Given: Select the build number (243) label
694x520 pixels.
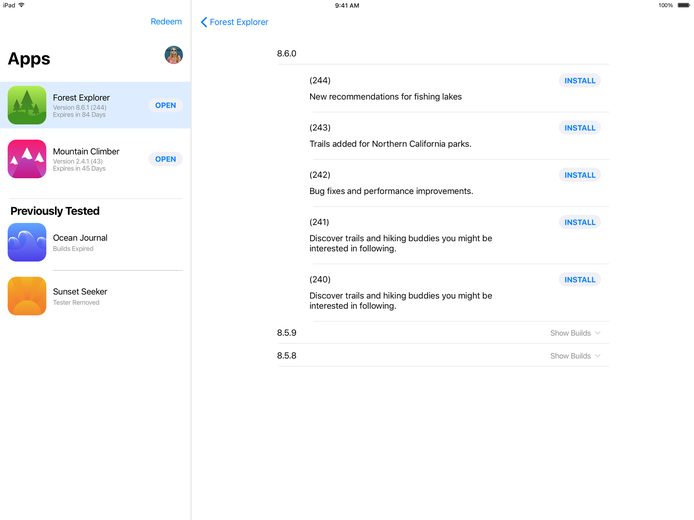Looking at the screenshot, I should click(x=320, y=128).
